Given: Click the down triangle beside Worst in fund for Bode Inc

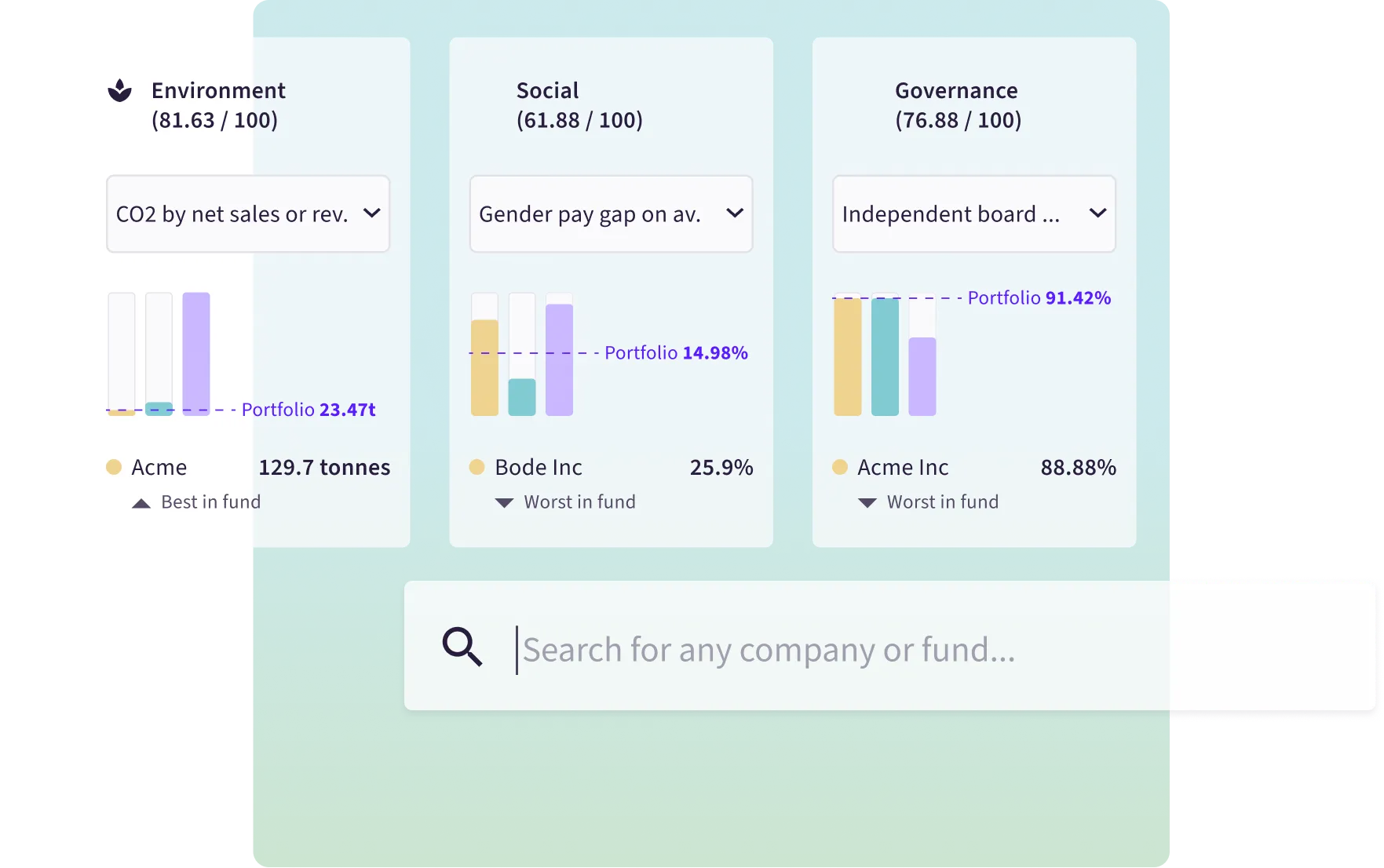Looking at the screenshot, I should coord(503,501).
